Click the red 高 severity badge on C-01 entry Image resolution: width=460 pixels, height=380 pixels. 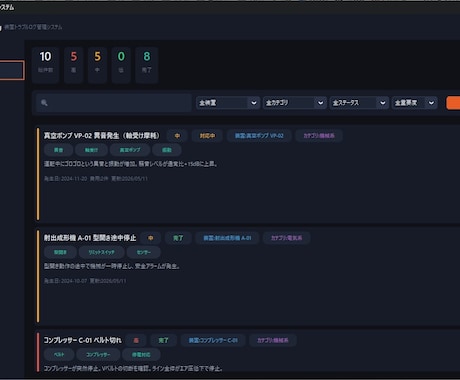click(136, 340)
